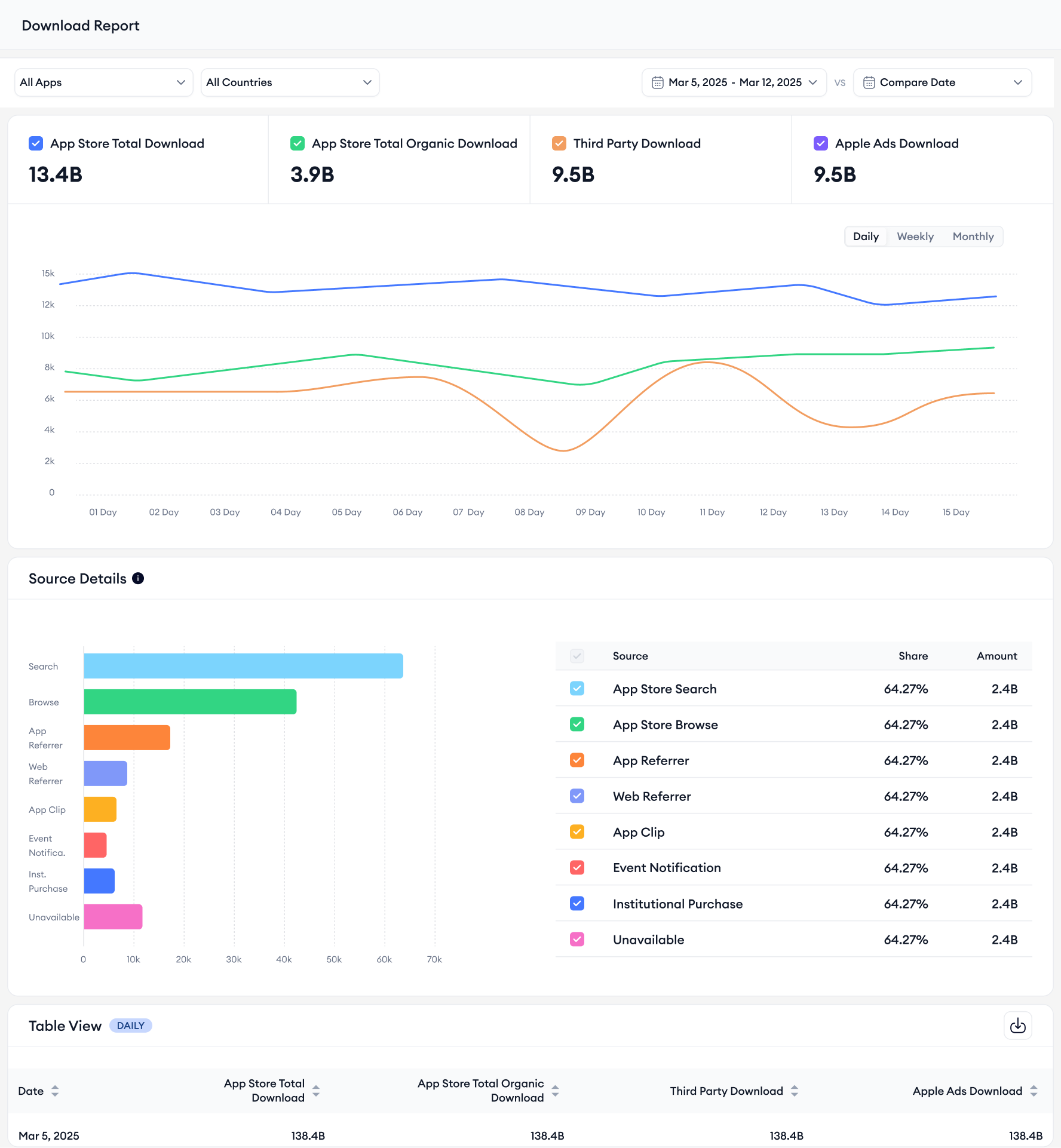Click the Compare Date calendar icon
Image resolution: width=1061 pixels, height=1148 pixels.
[x=869, y=82]
